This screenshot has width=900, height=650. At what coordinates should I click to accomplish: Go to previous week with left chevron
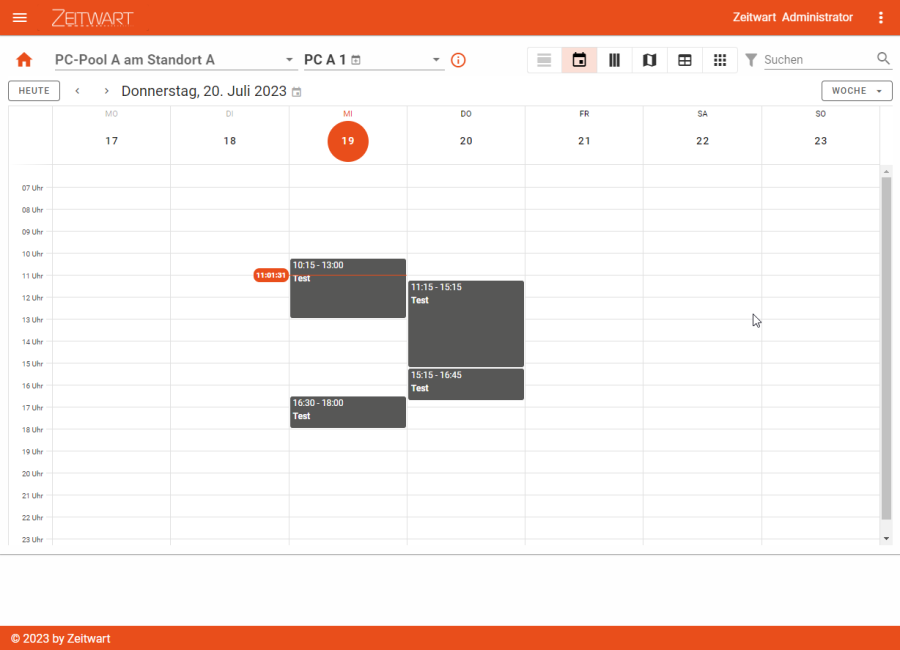(78, 91)
